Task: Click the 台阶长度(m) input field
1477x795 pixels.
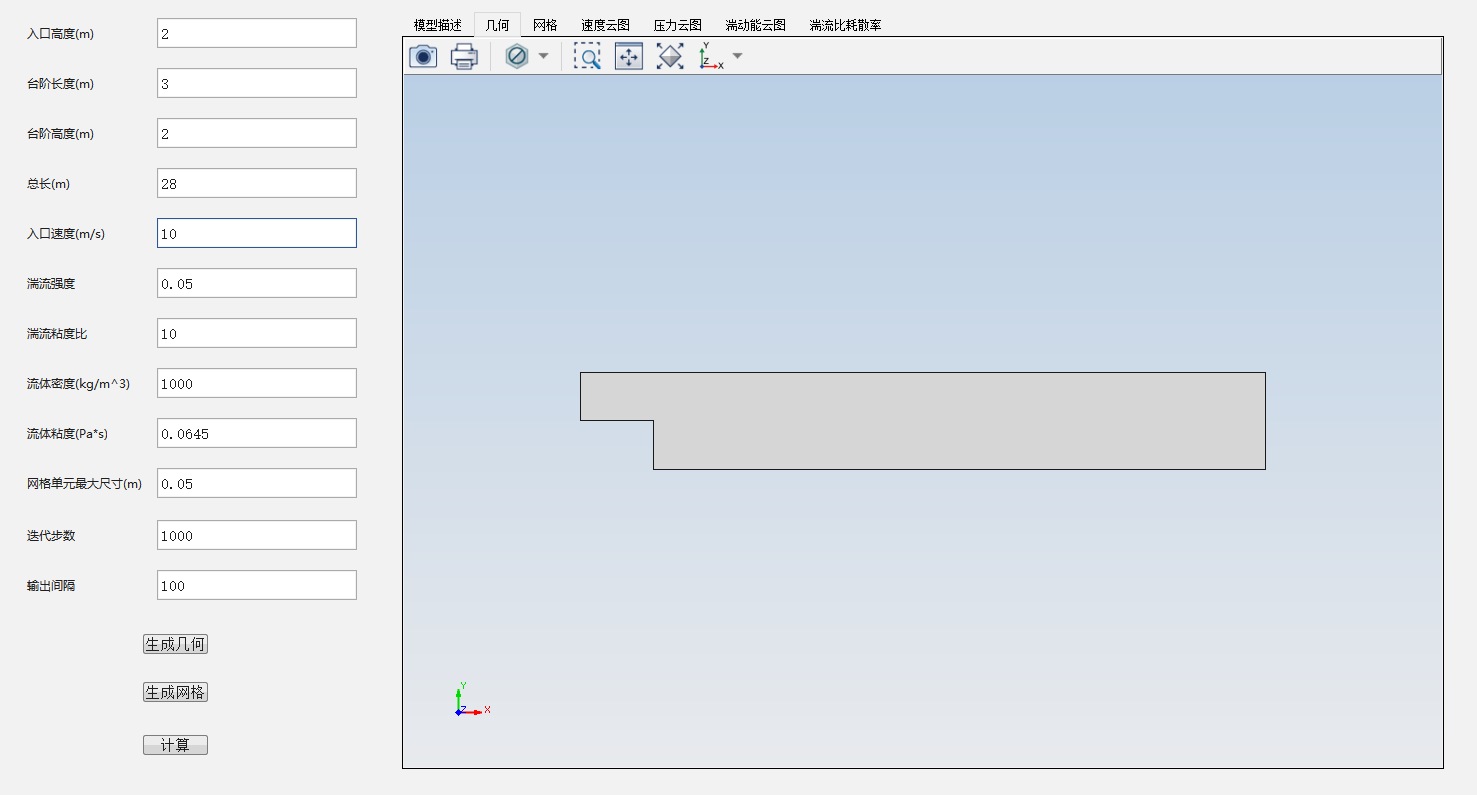Action: [257, 83]
